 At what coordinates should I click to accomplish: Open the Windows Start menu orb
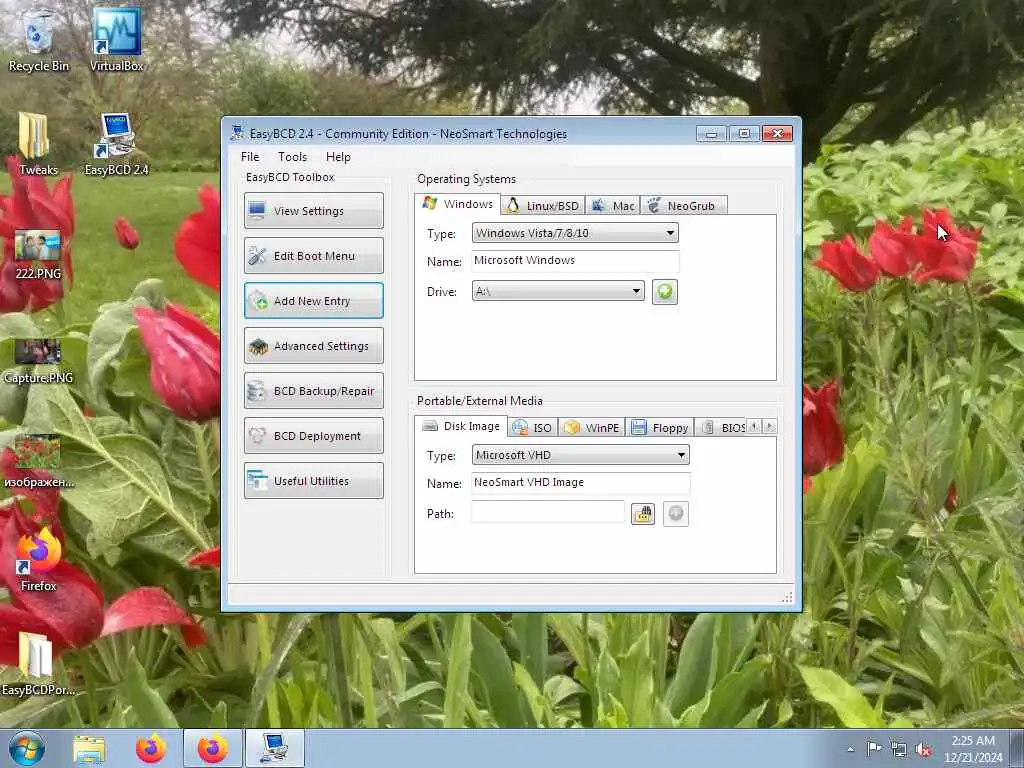27,748
